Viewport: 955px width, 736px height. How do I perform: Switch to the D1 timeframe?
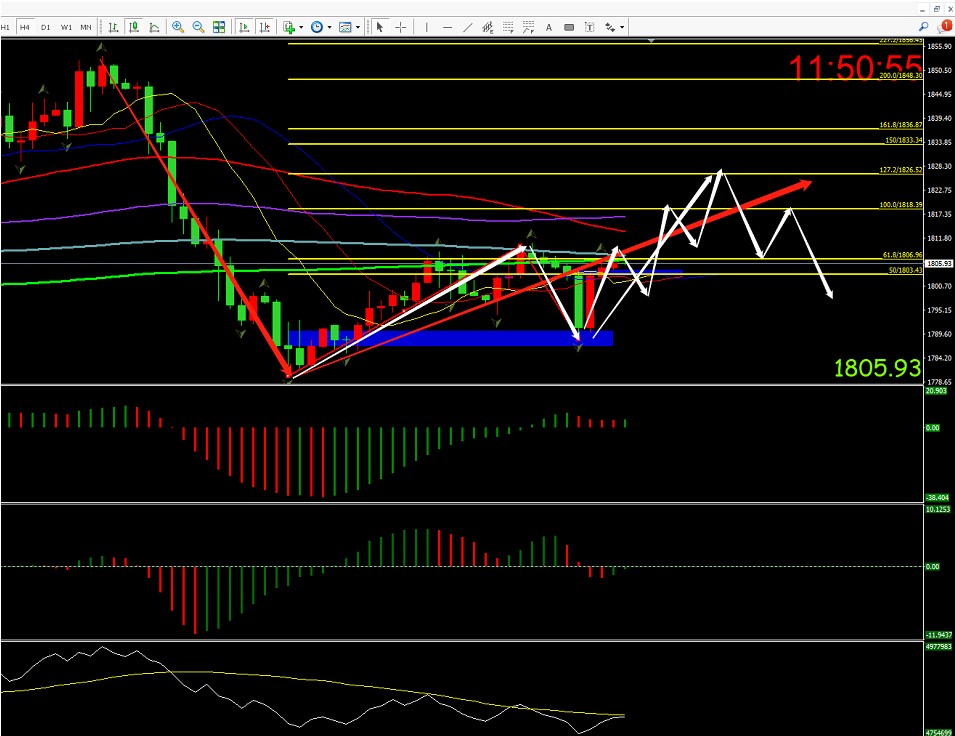click(x=46, y=27)
